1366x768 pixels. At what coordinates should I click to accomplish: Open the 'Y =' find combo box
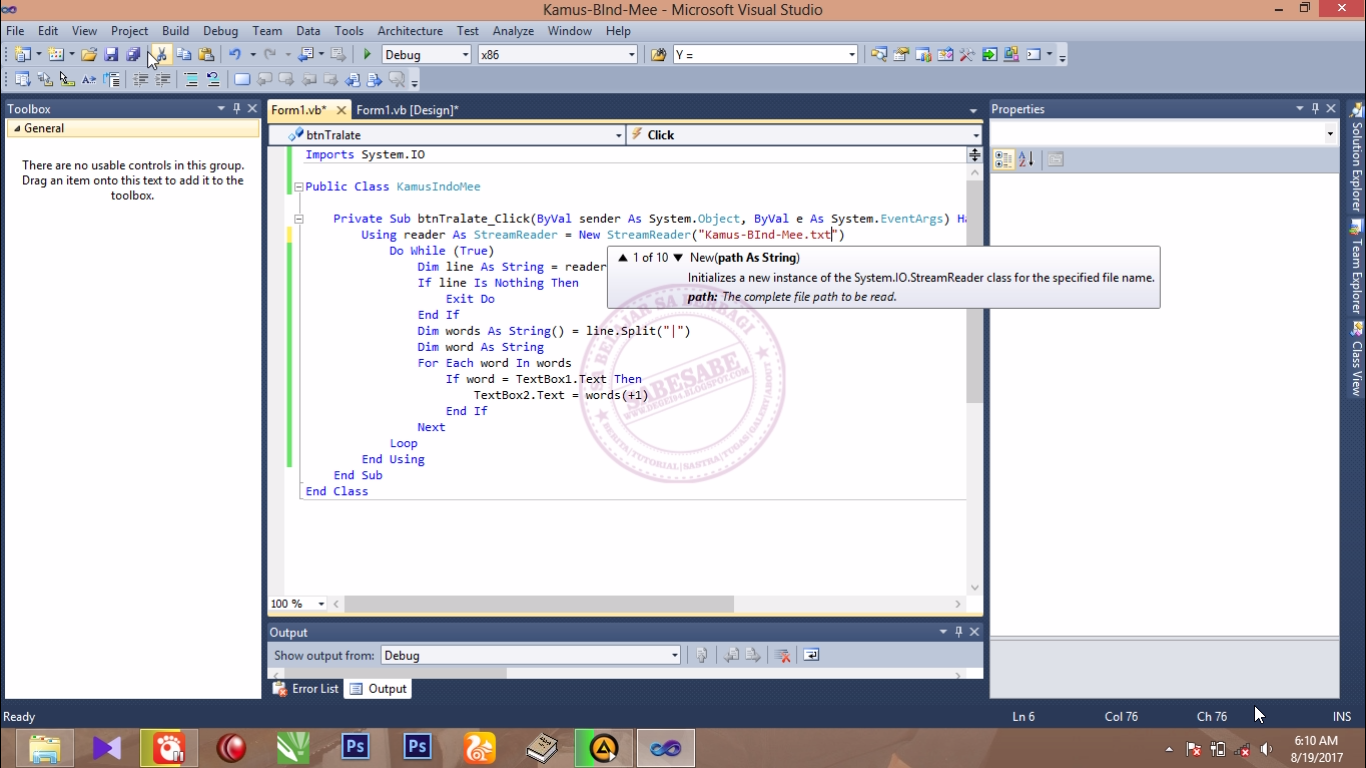pos(852,55)
